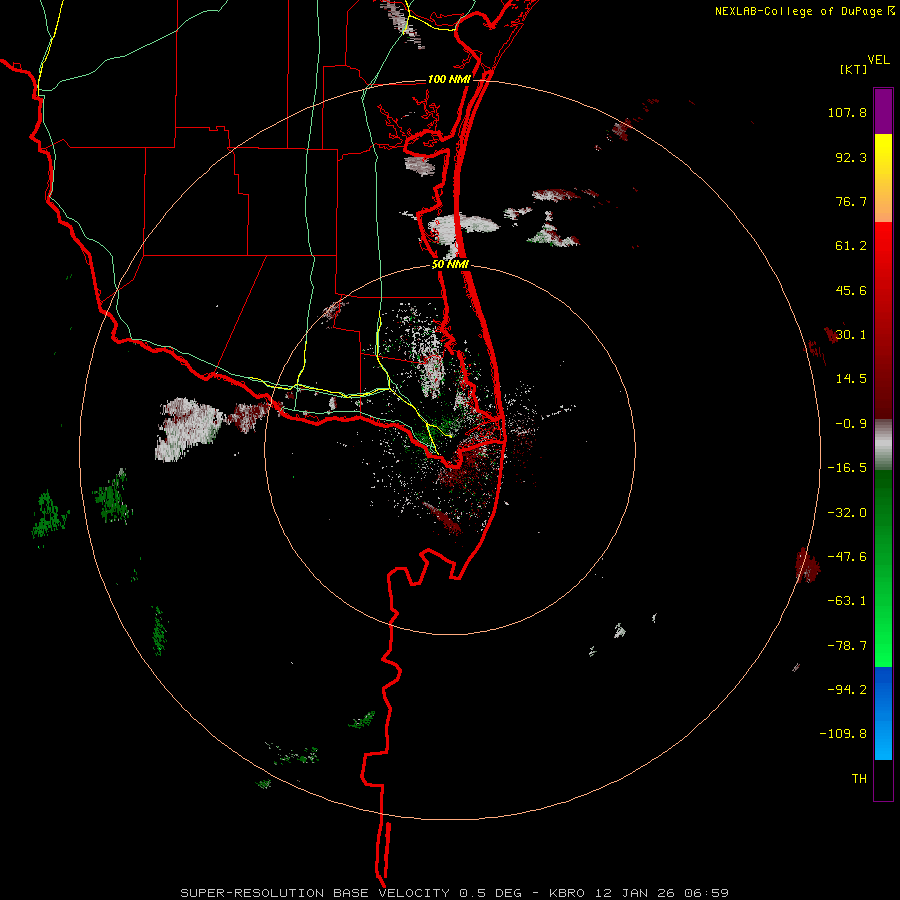
Task: Pick the green band of velocity scale
Action: coord(883,568)
